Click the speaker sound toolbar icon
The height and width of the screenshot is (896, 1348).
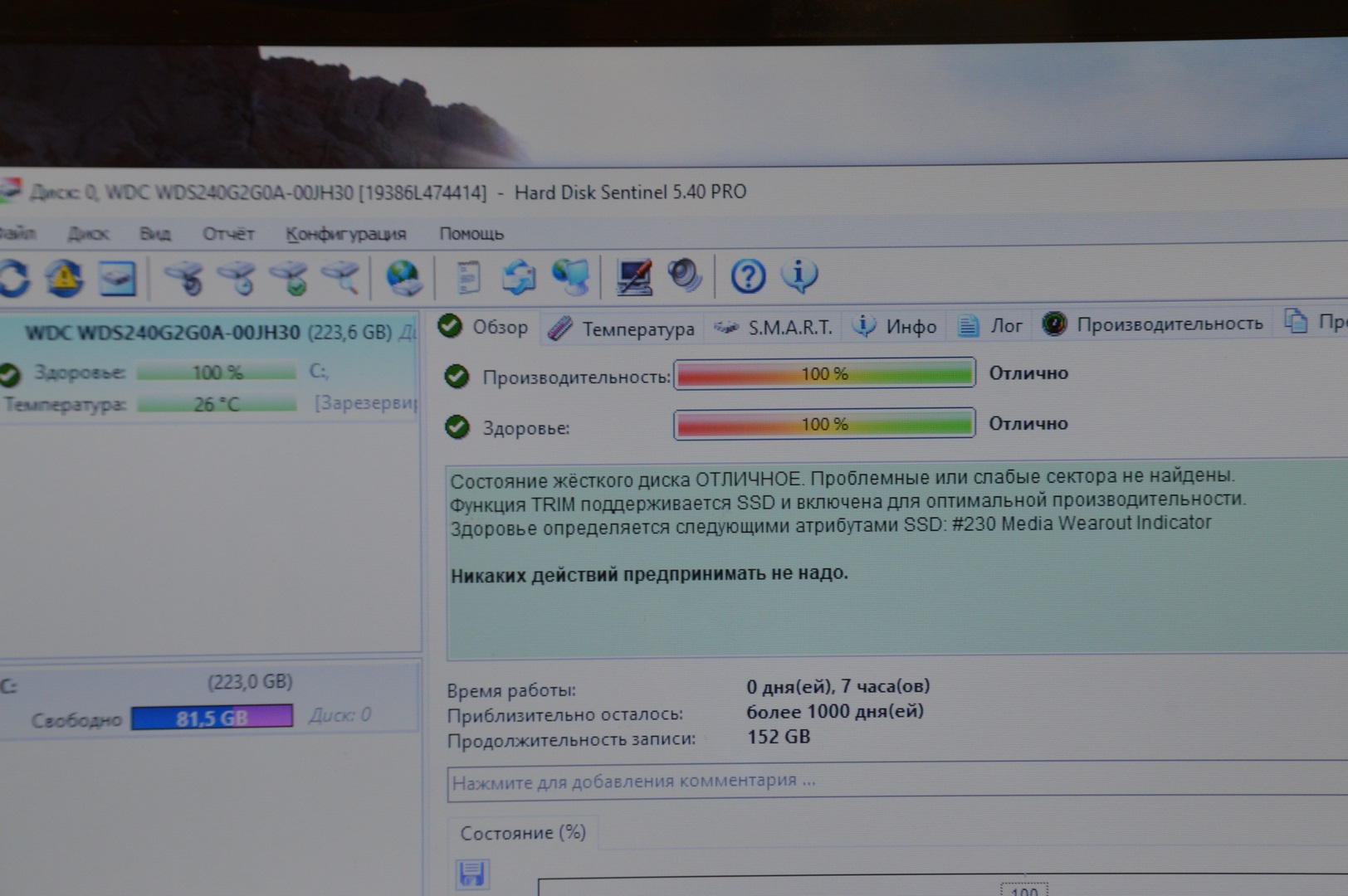[685, 275]
